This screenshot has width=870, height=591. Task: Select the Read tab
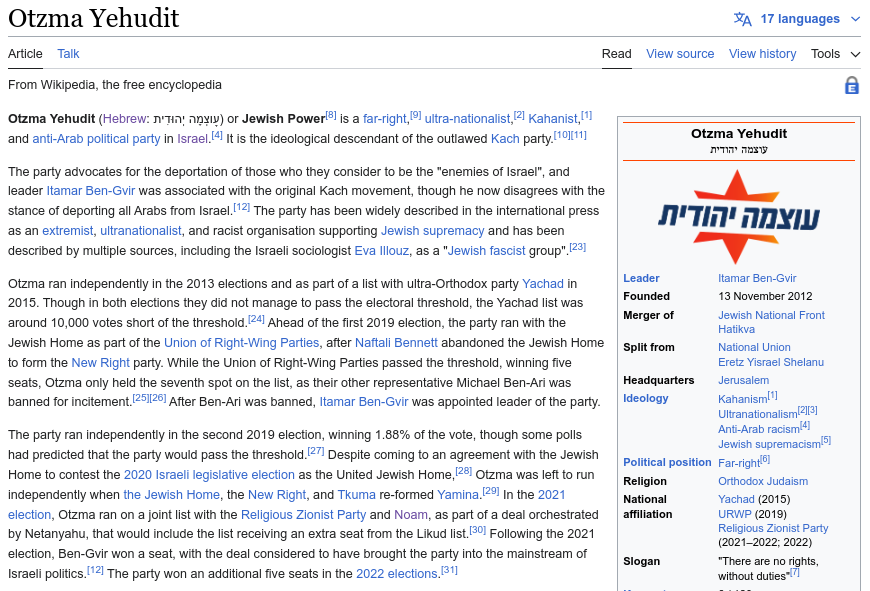[616, 54]
